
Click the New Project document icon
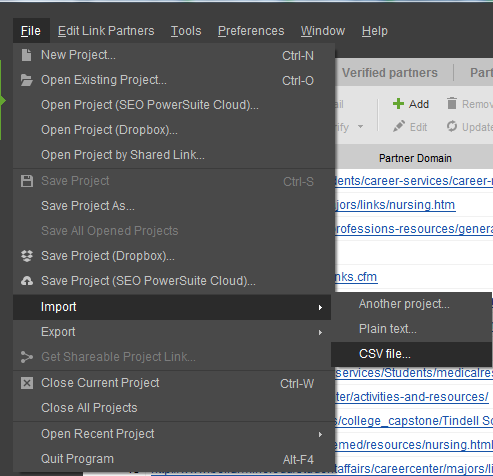point(26,55)
